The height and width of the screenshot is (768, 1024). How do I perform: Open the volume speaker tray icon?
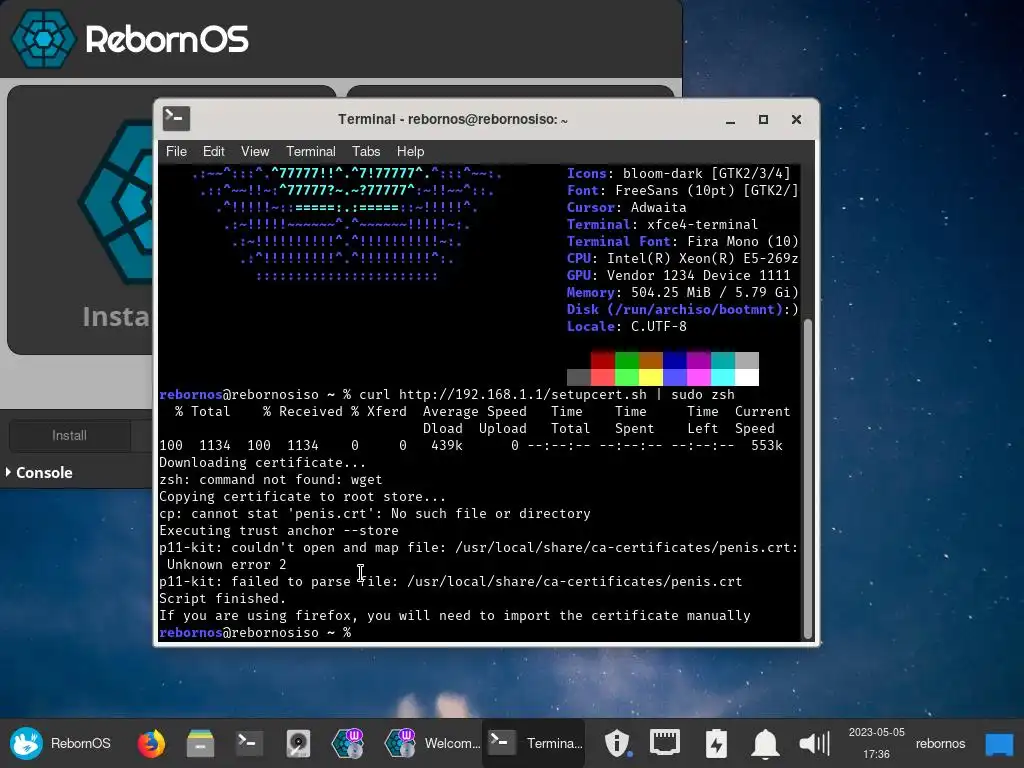pyautogui.click(x=814, y=743)
